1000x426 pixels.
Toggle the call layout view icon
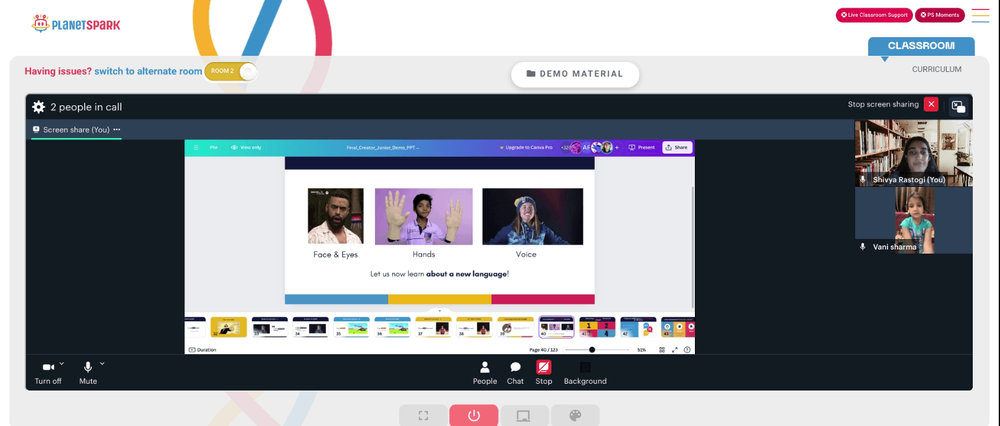pyautogui.click(x=958, y=107)
